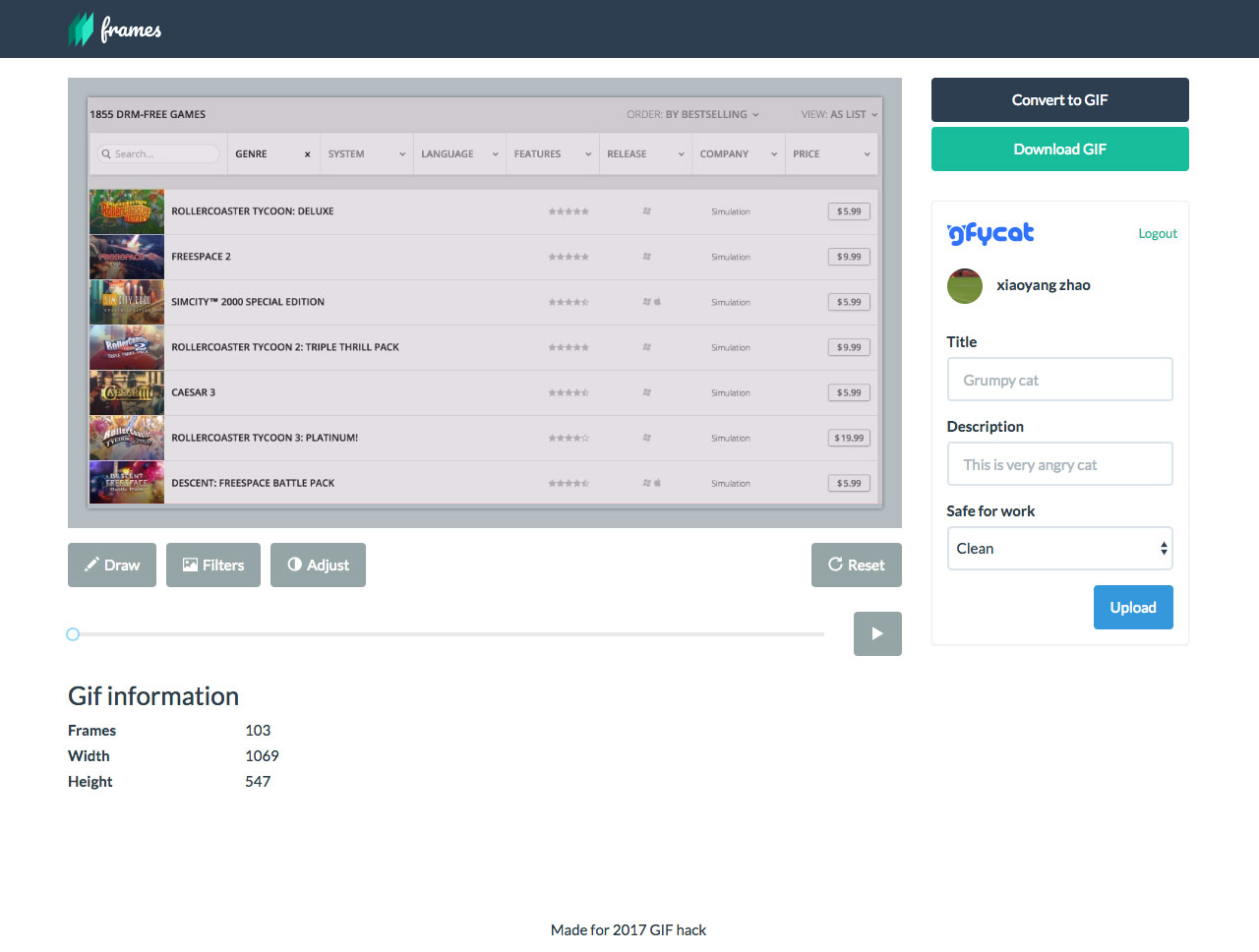Click the Width value 1069

[x=262, y=756]
